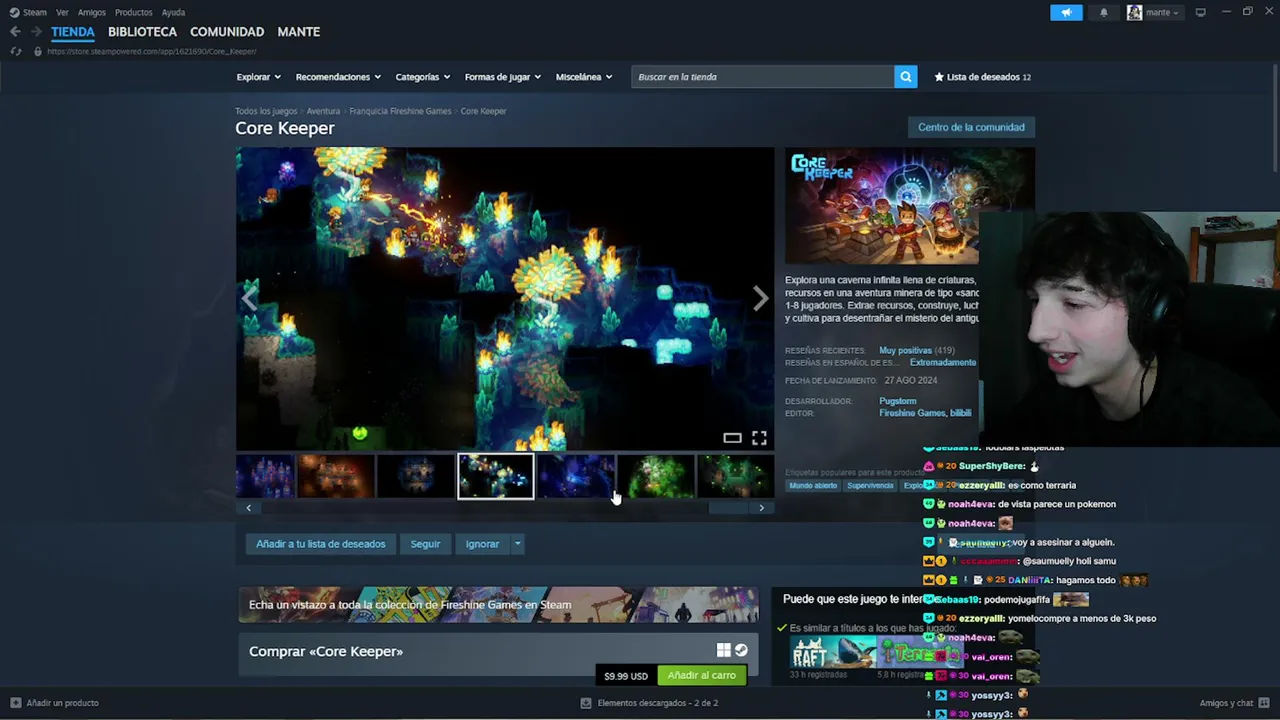Switch to the TIENDA tab

(x=73, y=32)
